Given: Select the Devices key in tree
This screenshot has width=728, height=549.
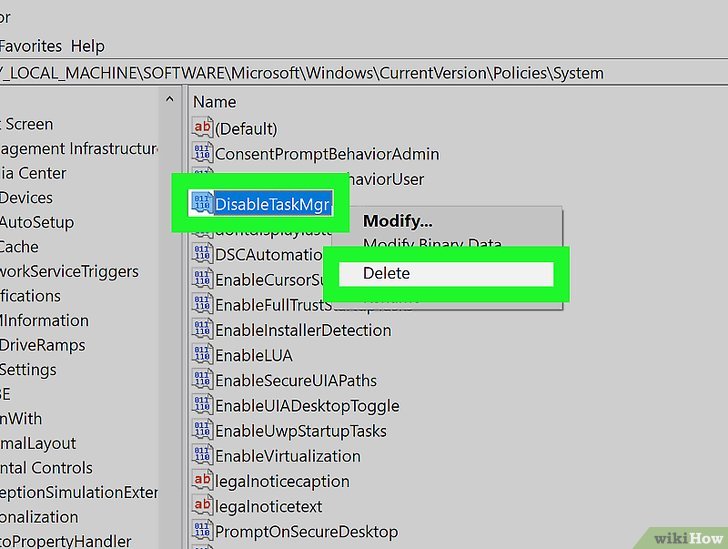Looking at the screenshot, I should (26, 197).
